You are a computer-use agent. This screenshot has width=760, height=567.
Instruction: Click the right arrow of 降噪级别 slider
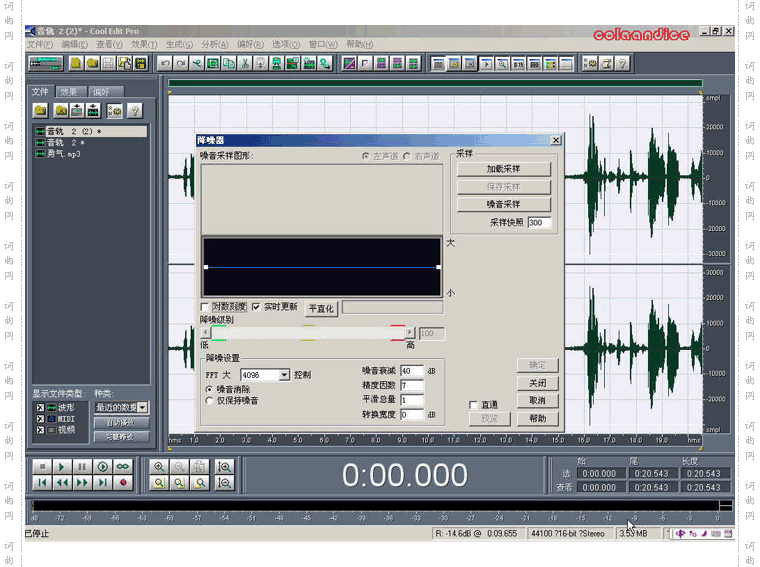(410, 333)
